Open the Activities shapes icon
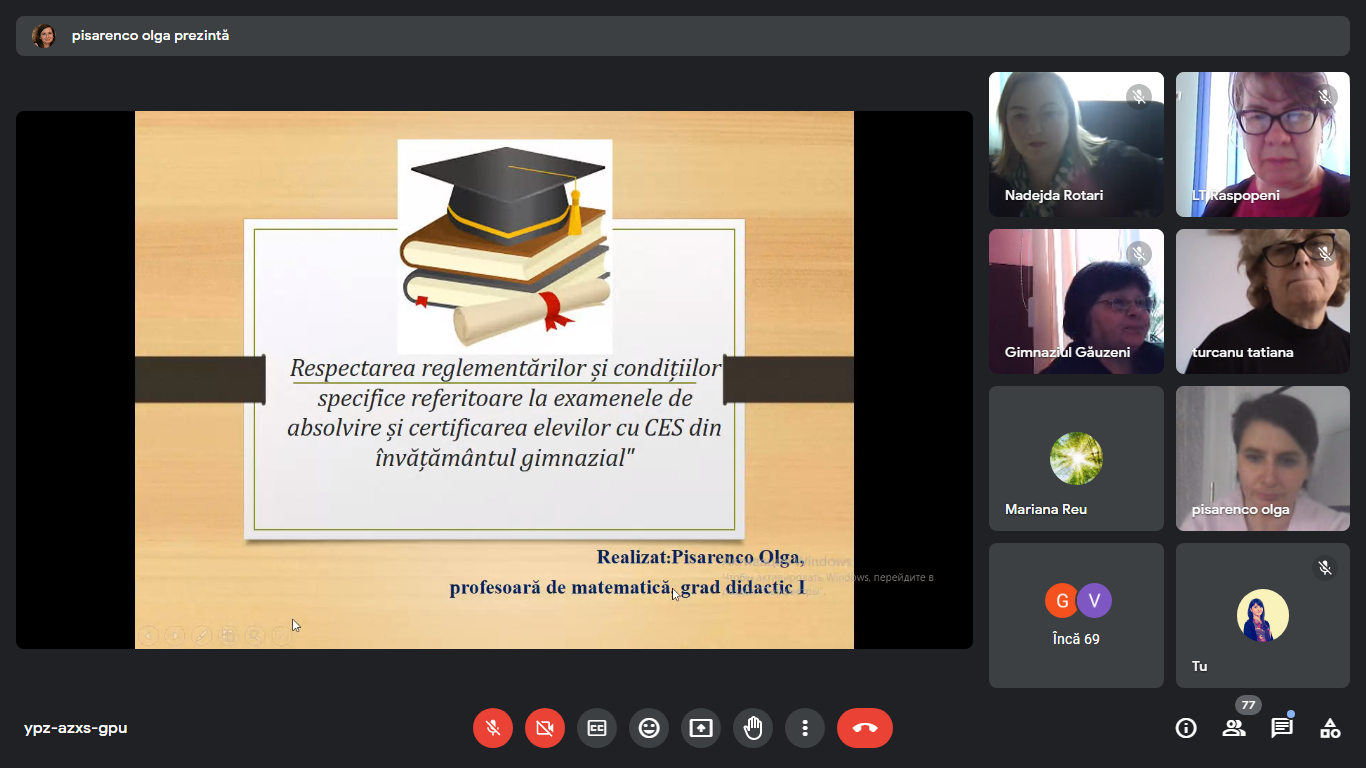 tap(1330, 728)
